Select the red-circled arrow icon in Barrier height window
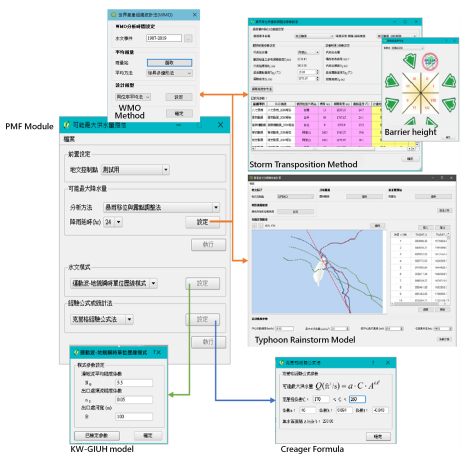Screen dimensions: 470x470 click(430, 61)
